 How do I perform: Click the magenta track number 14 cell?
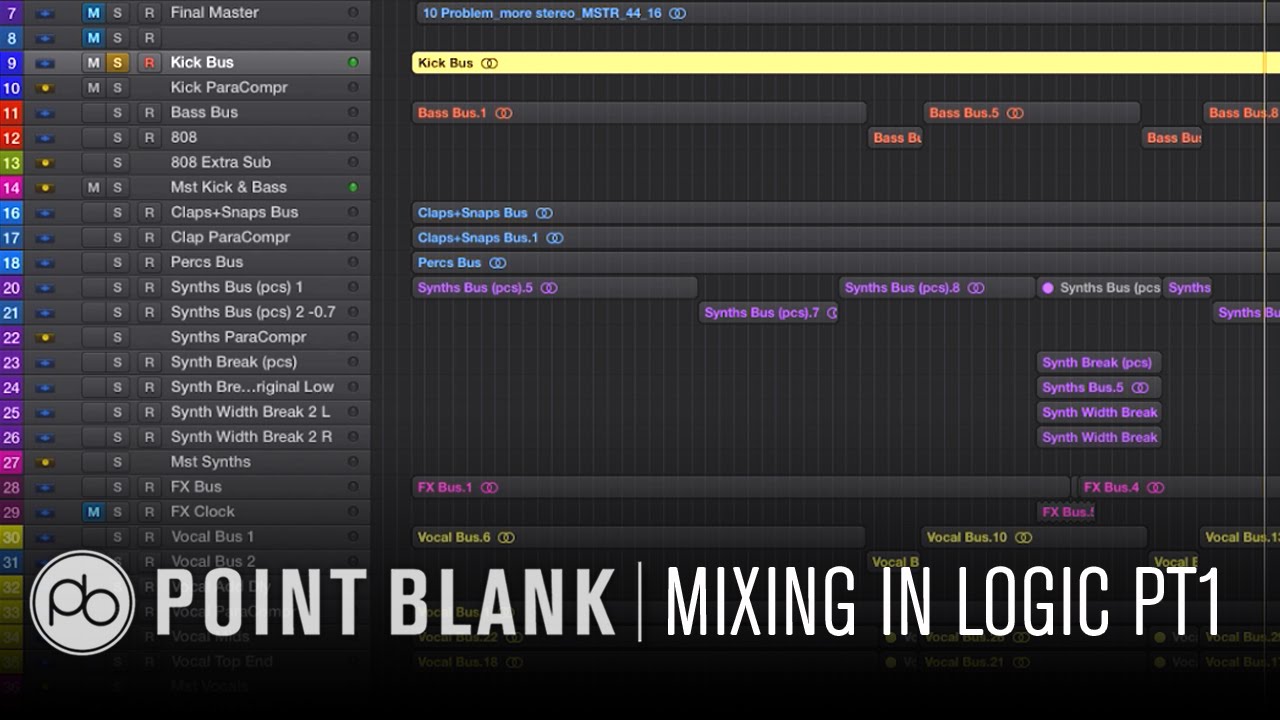[x=12, y=188]
